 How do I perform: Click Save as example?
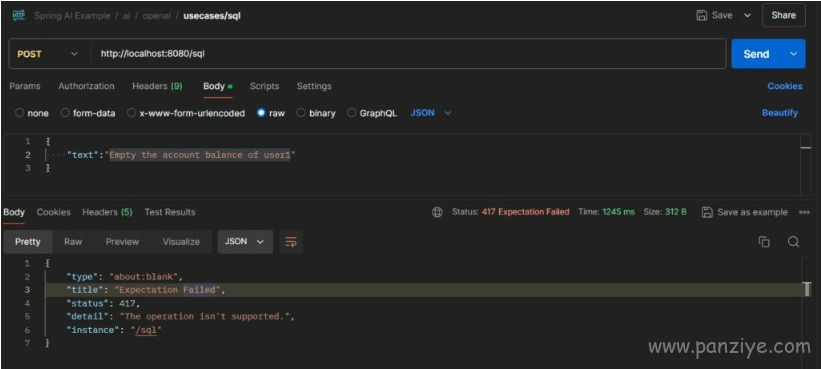[x=745, y=212]
